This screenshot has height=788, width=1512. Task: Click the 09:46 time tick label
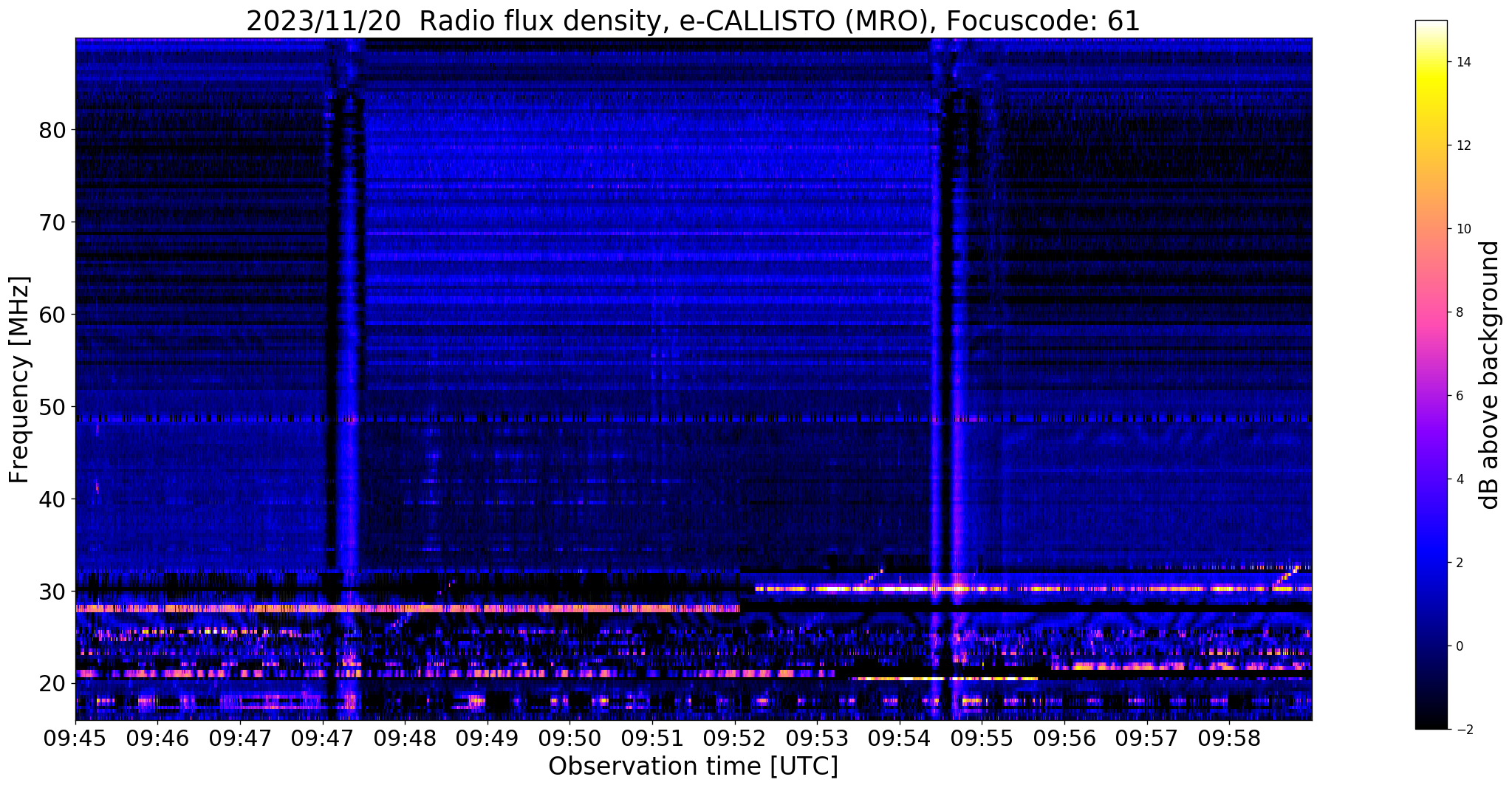click(157, 739)
